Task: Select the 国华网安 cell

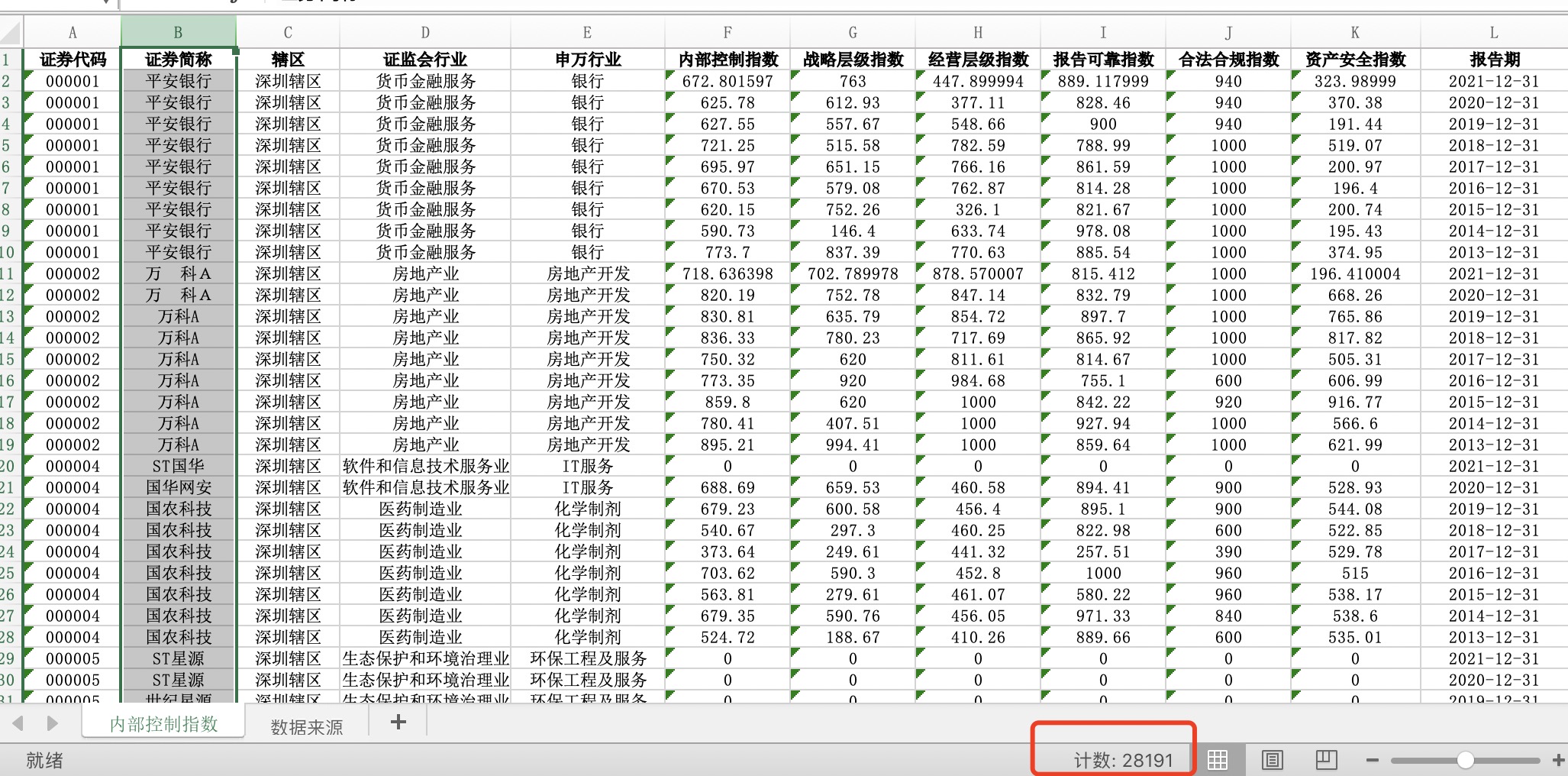Action: click(x=178, y=487)
